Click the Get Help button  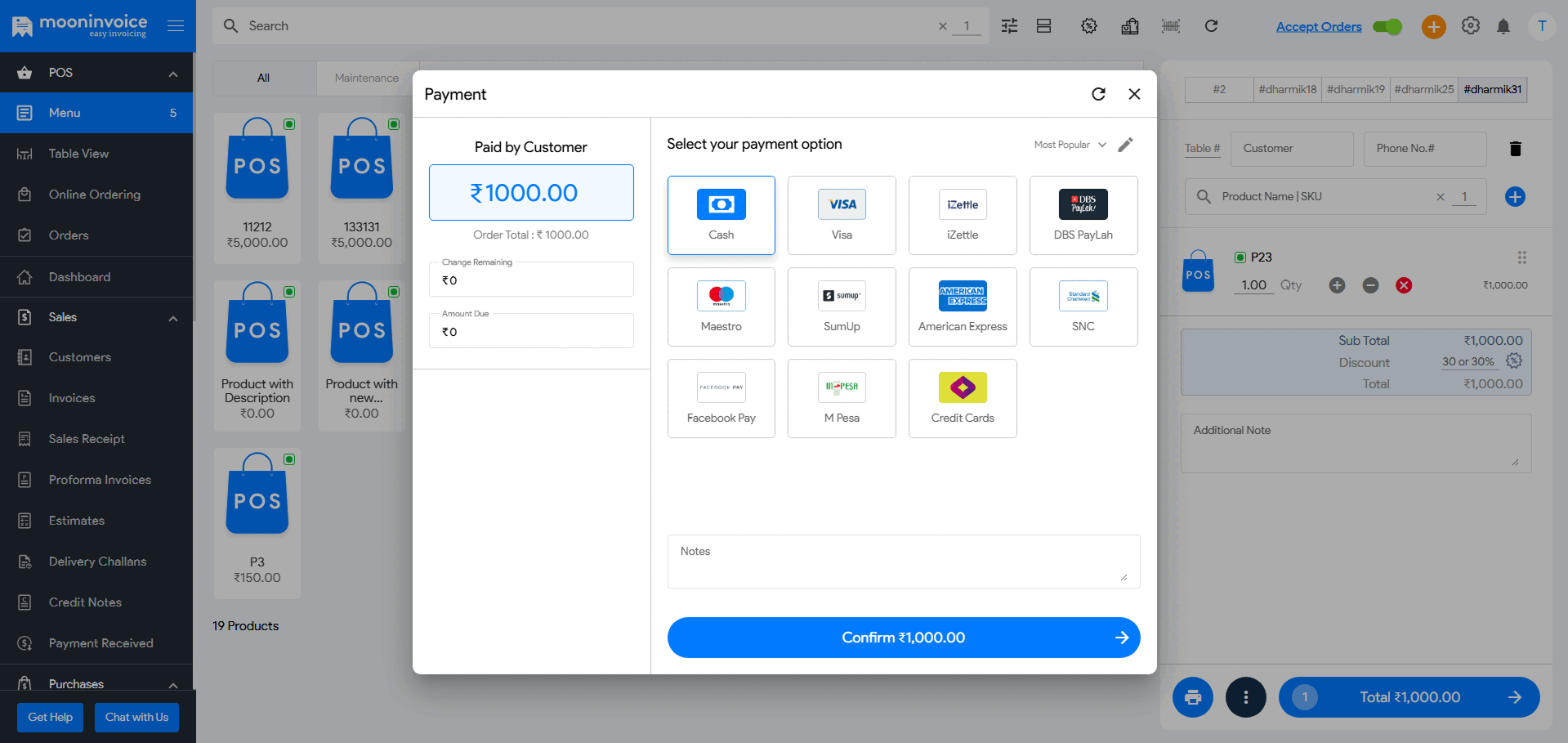51,718
